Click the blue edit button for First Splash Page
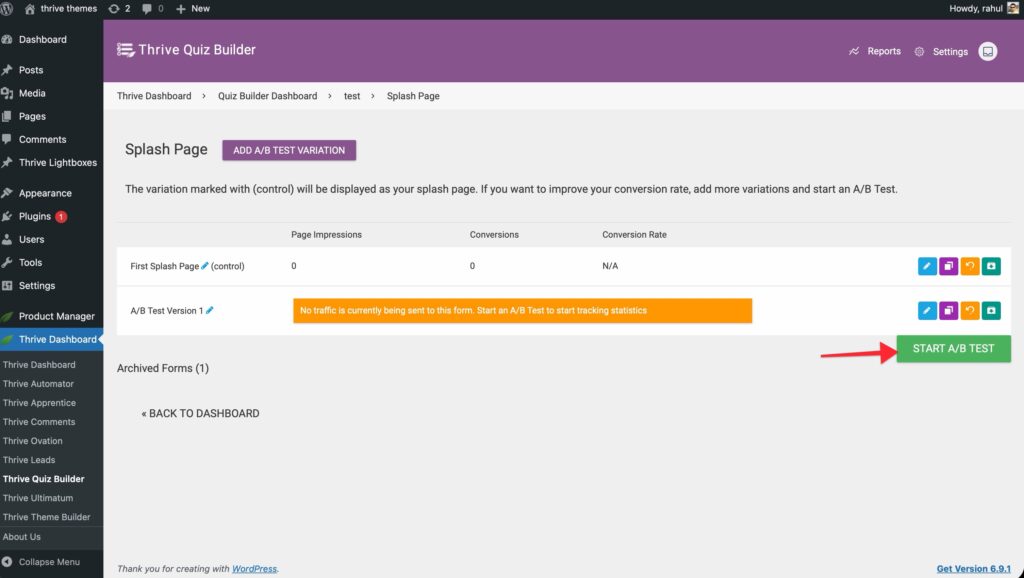1024x578 pixels. coord(927,266)
